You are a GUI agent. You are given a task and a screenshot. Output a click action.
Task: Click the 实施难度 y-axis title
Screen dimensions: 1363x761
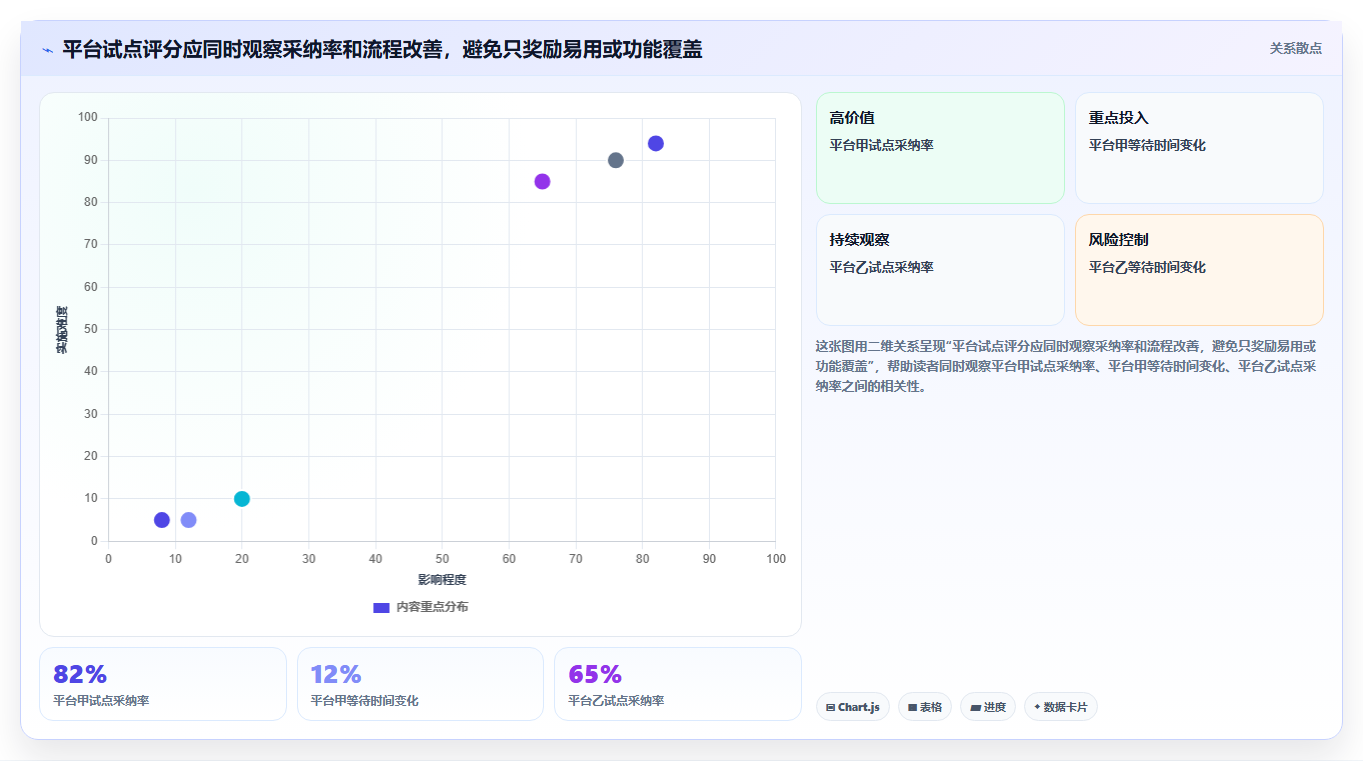[x=62, y=330]
